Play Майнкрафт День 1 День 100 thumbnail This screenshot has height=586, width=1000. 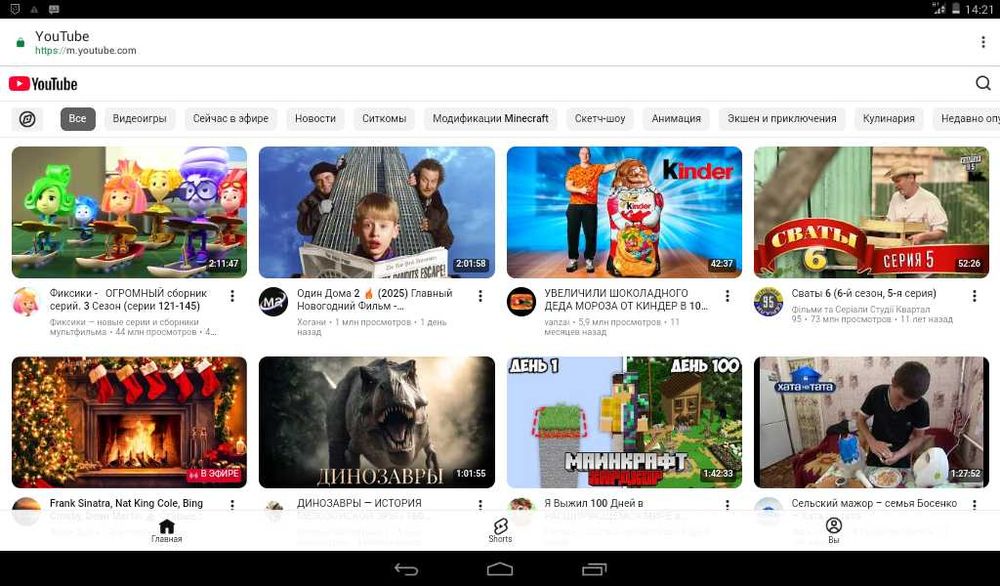click(624, 422)
